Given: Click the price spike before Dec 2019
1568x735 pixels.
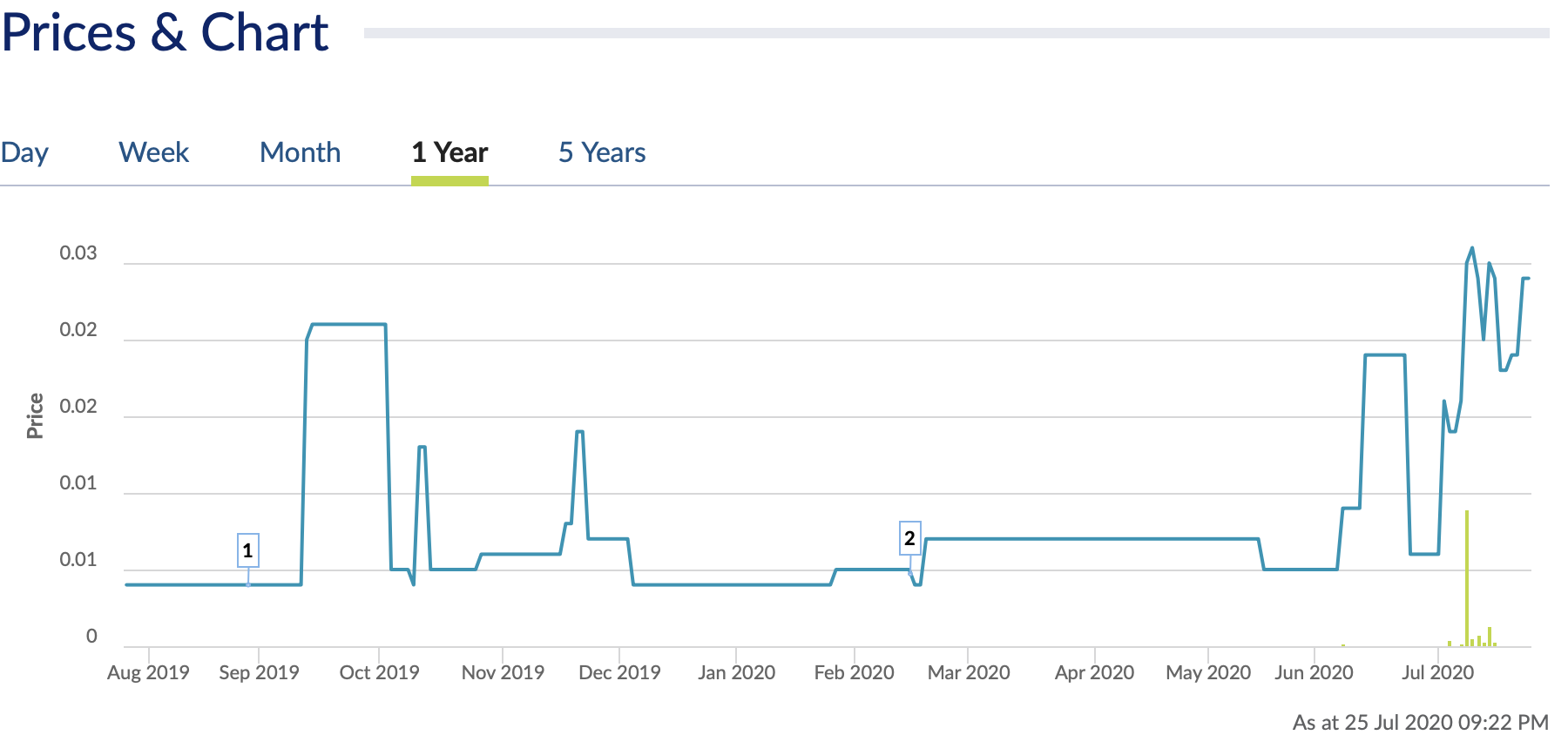Looking at the screenshot, I should pyautogui.click(x=579, y=432).
